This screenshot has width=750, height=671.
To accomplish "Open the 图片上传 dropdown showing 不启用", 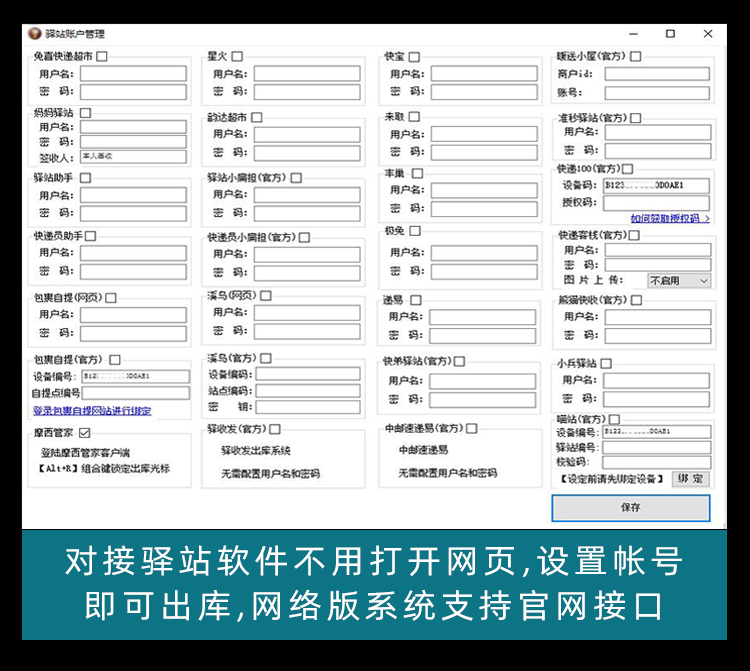I will tap(679, 281).
